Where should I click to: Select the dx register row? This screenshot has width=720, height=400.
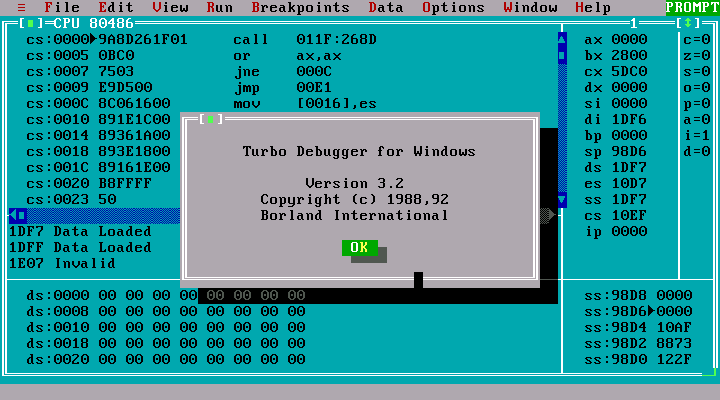616,87
